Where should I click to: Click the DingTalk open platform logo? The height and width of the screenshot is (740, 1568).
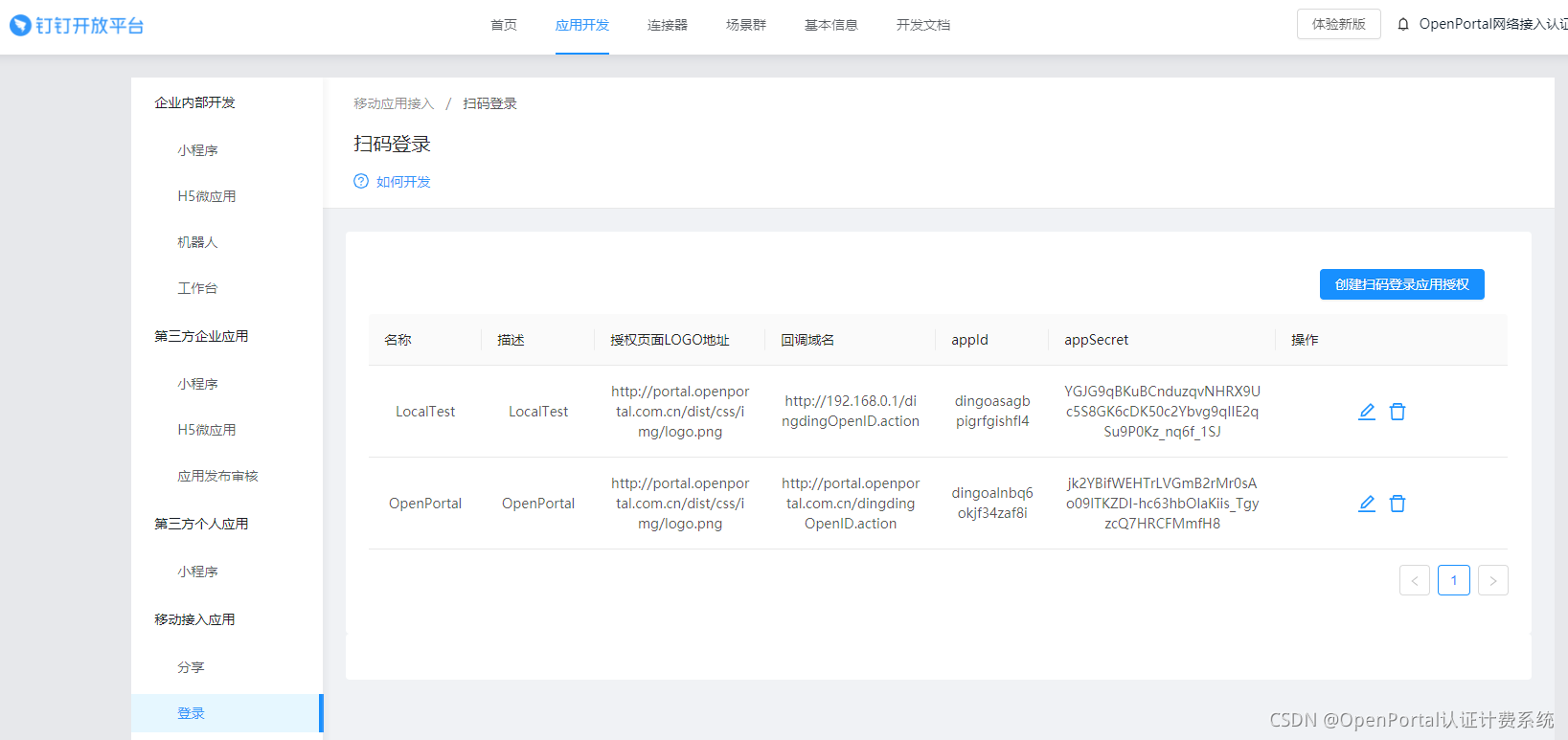[77, 26]
